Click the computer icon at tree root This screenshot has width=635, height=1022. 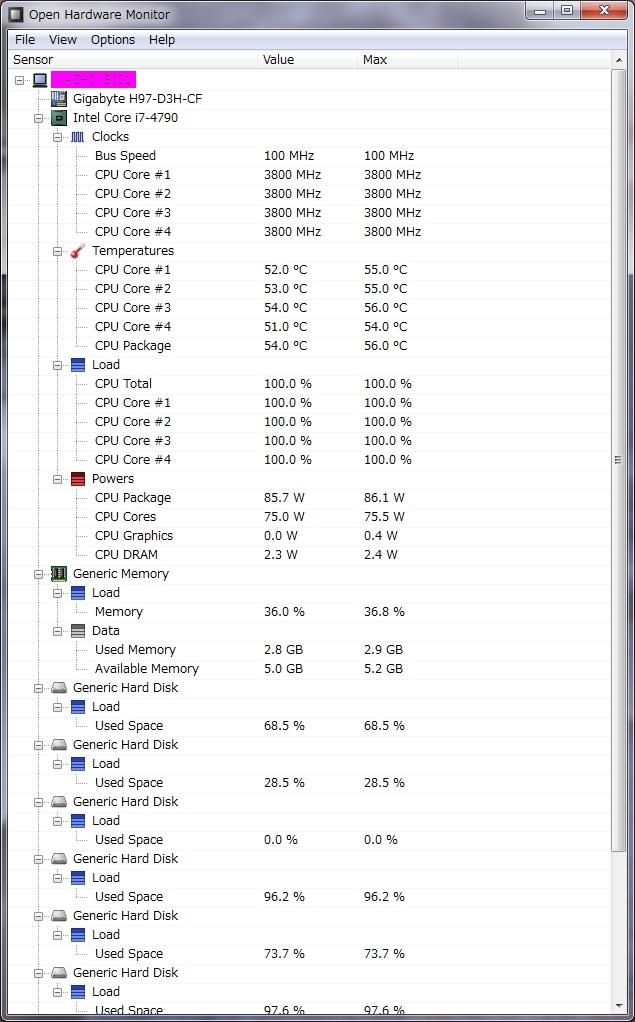(x=40, y=80)
